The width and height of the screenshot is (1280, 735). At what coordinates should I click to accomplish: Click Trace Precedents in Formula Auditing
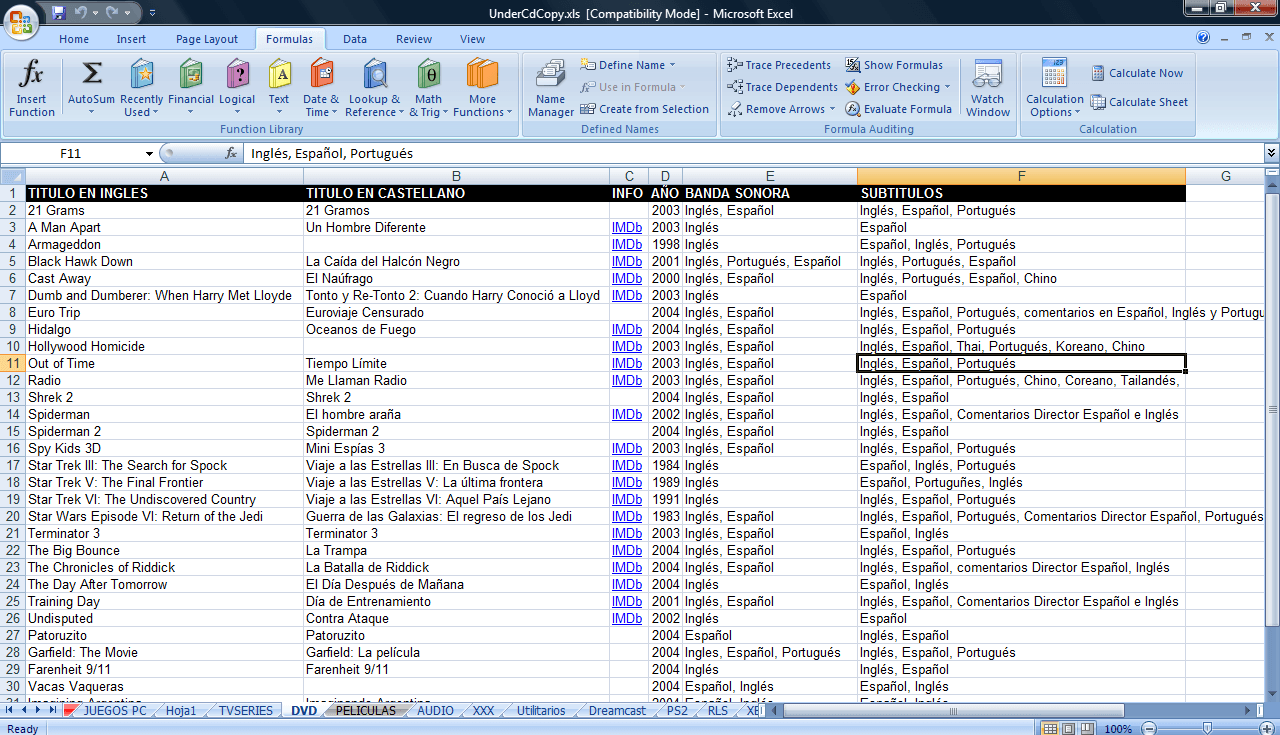click(x=779, y=65)
